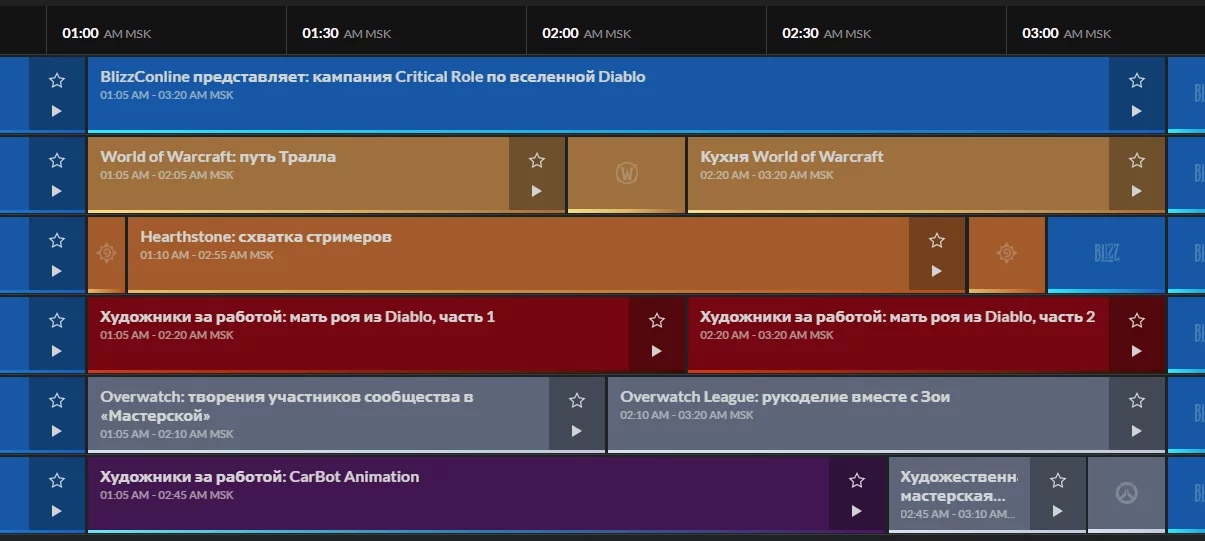
Task: Select the 01:00 AM MSK time marker
Action: (107, 33)
